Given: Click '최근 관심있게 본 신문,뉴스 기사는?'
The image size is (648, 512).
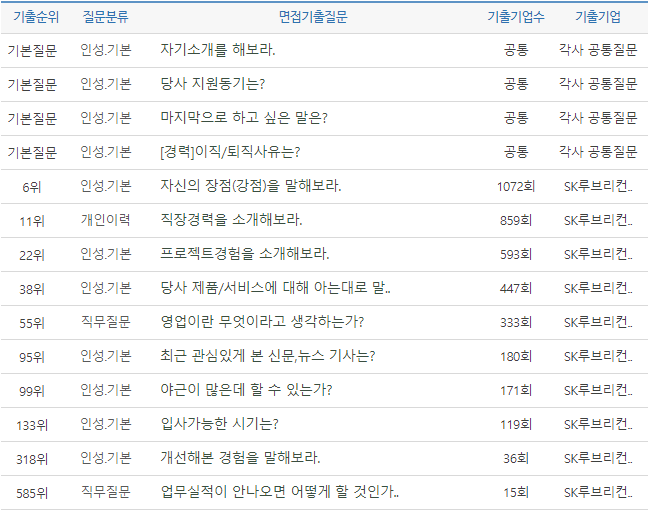Looking at the screenshot, I should coord(268,356).
